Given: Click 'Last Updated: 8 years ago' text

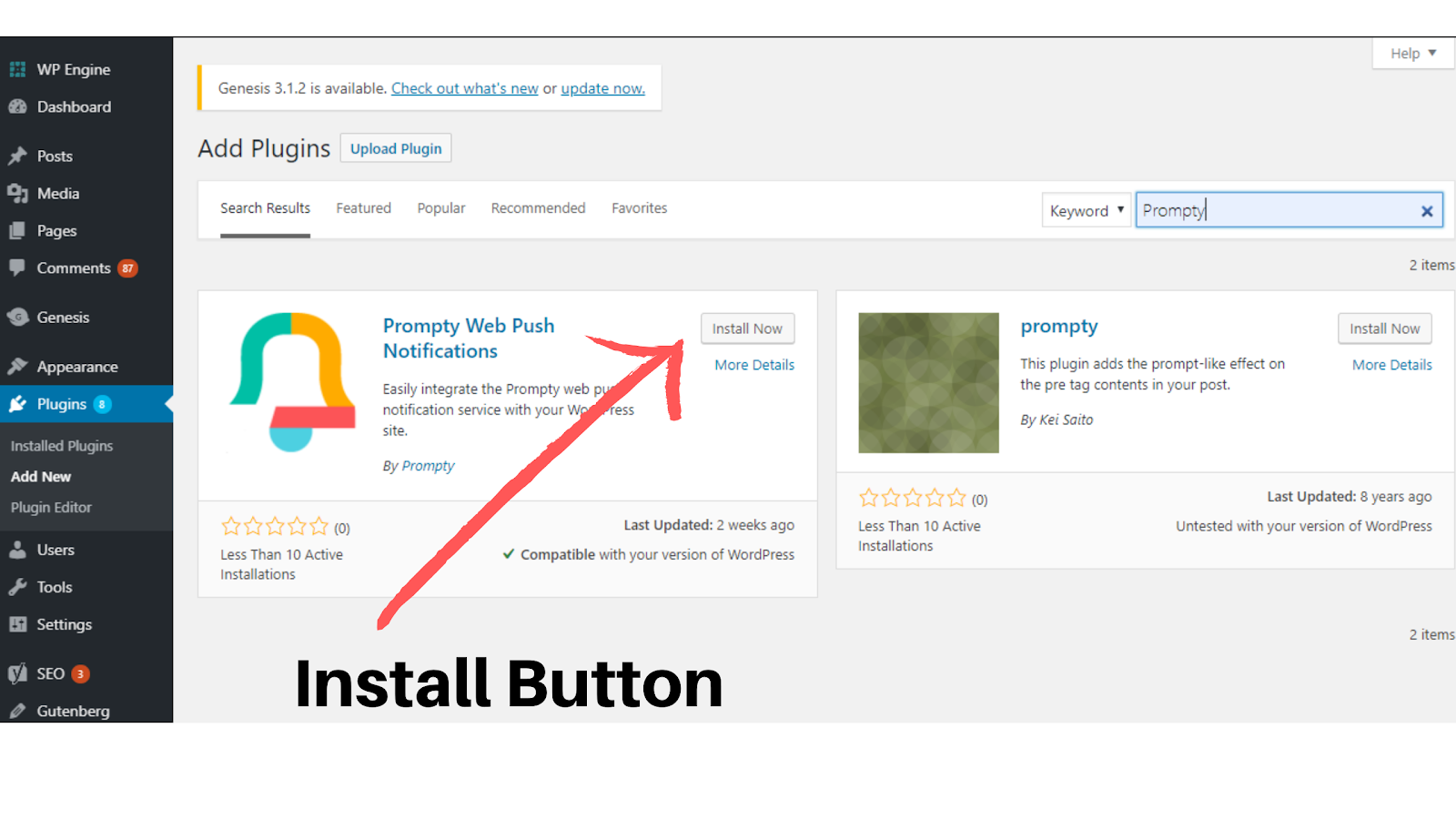Looking at the screenshot, I should (1350, 496).
